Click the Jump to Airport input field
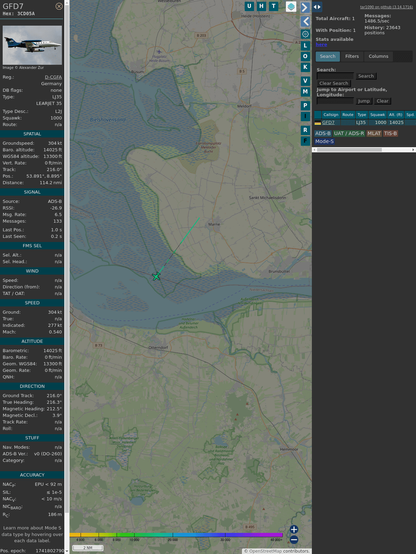416x554 pixels. point(335,101)
